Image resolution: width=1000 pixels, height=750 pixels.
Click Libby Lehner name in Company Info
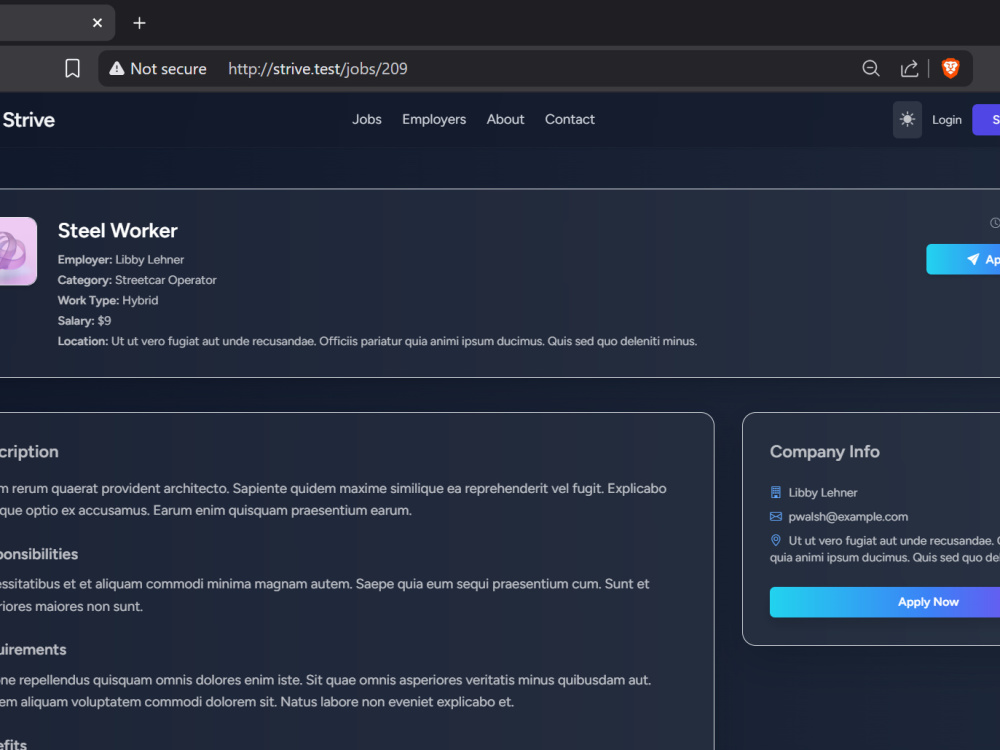click(823, 492)
